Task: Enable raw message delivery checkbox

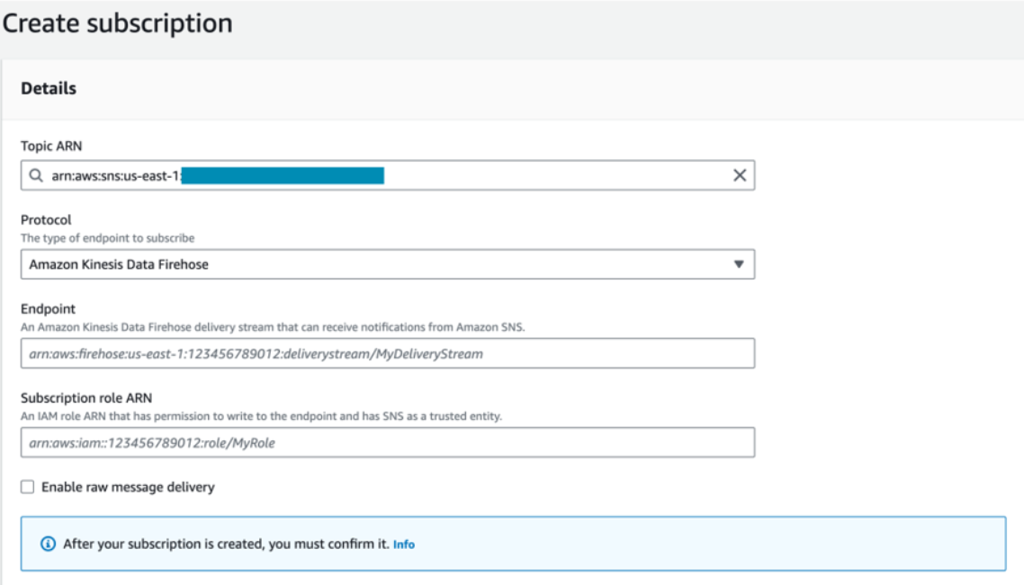Action: pyautogui.click(x=28, y=487)
